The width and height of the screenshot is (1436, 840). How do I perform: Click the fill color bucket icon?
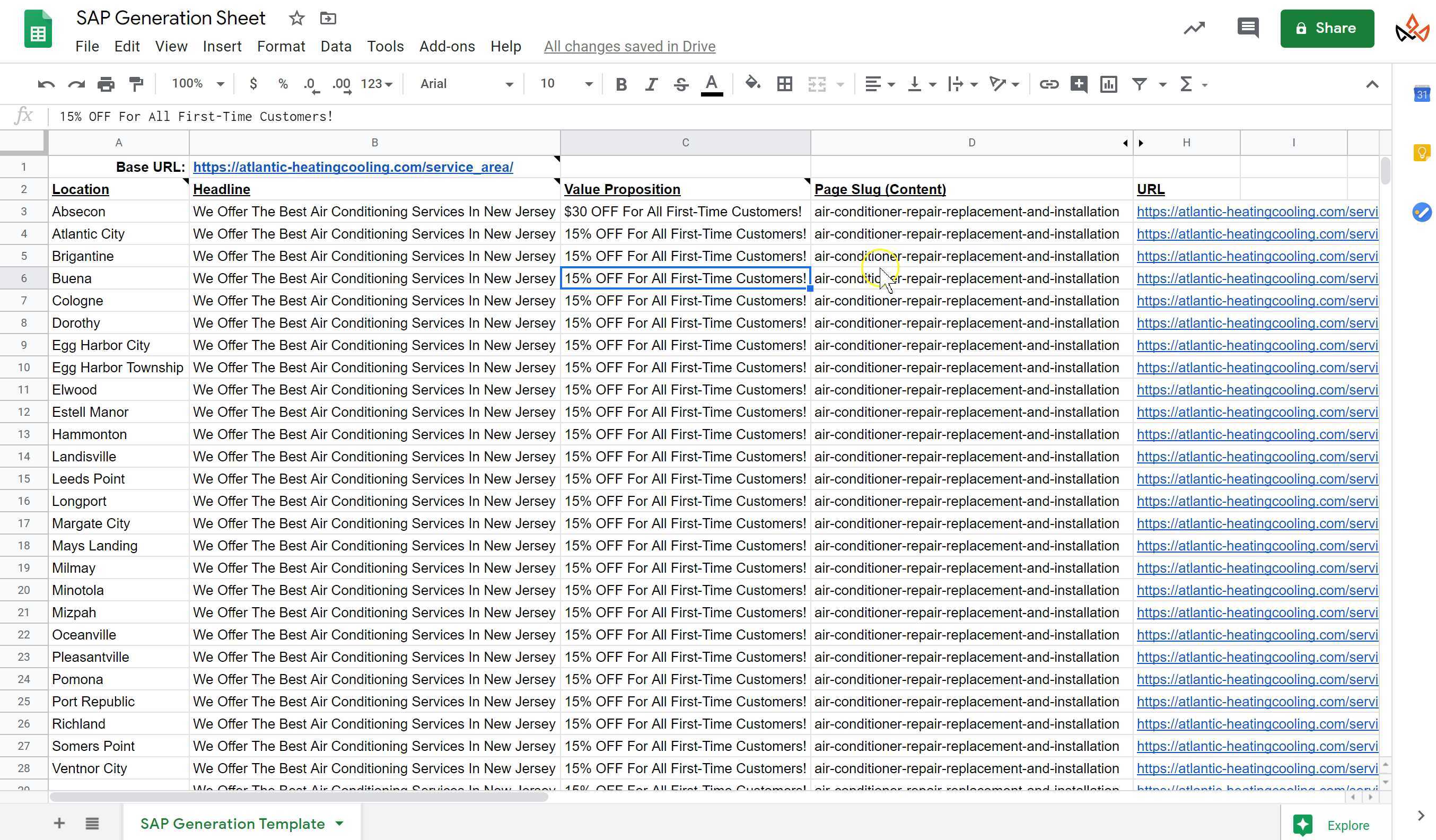[752, 84]
